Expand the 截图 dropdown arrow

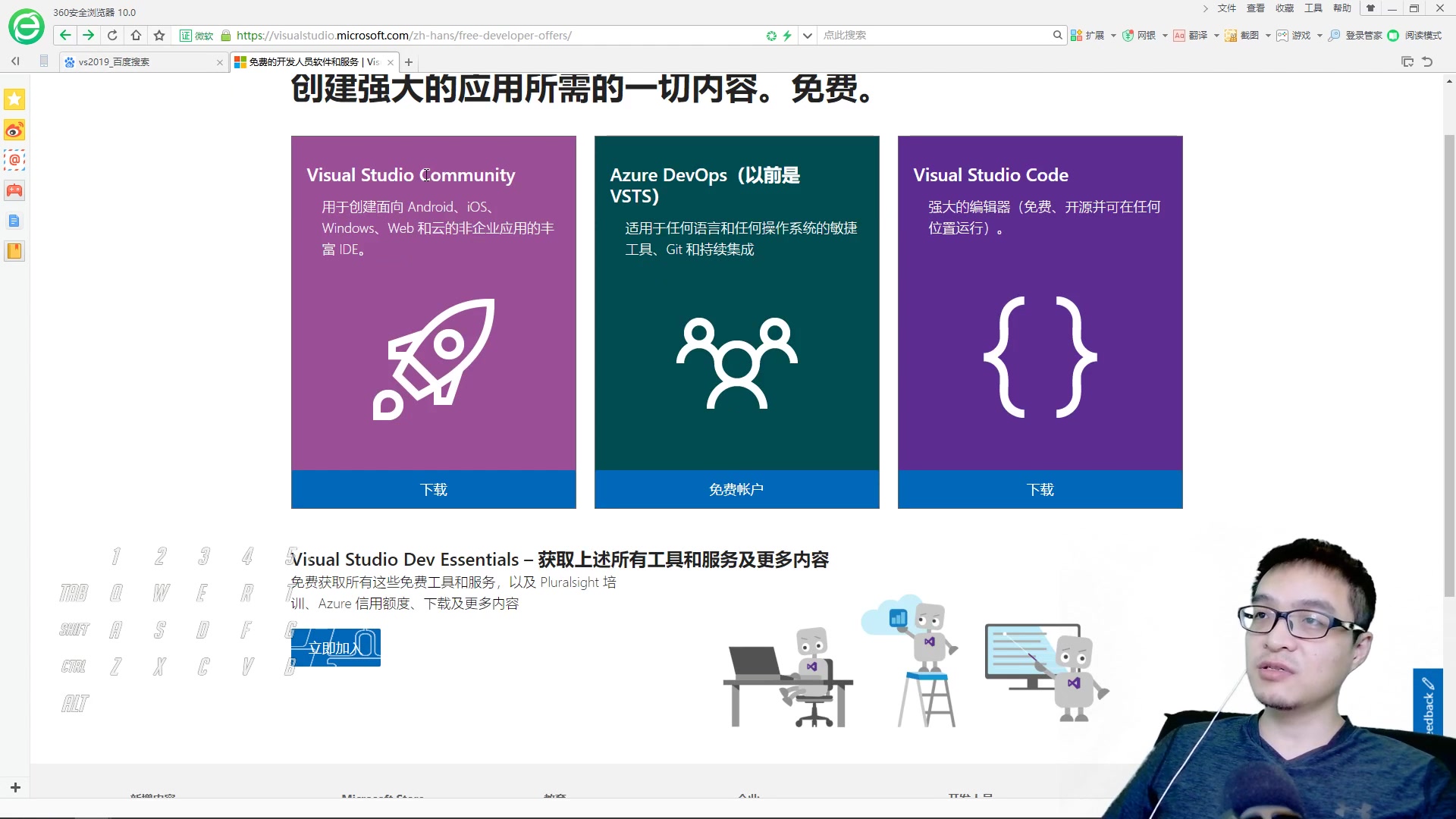pyautogui.click(x=1268, y=36)
